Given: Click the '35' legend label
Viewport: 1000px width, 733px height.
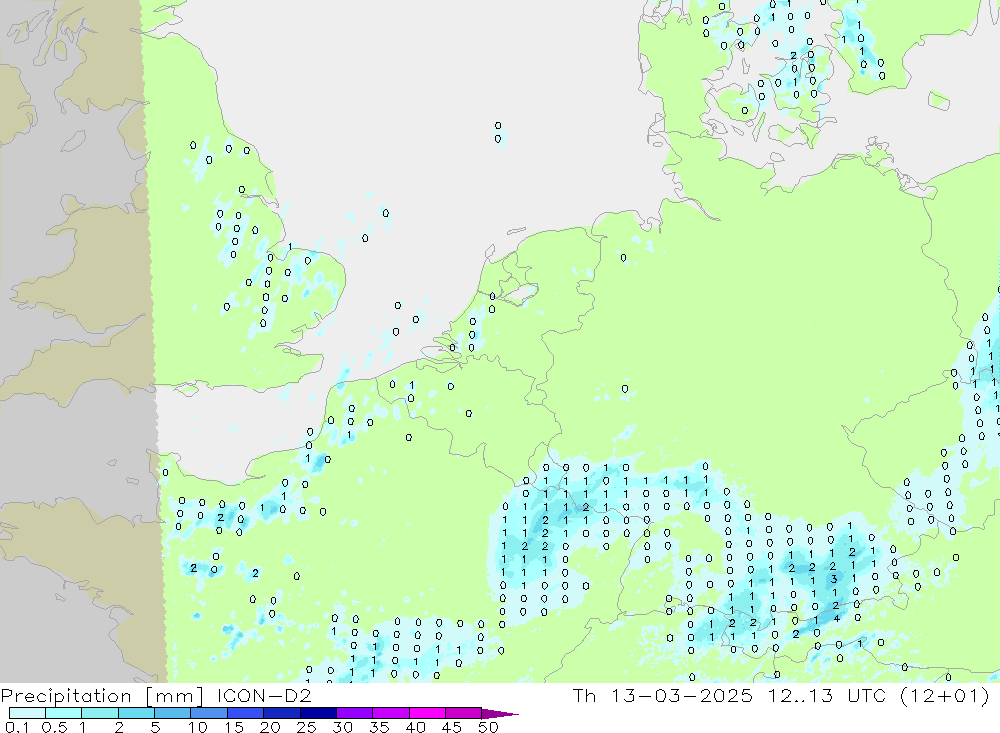Looking at the screenshot, I should (x=379, y=727).
